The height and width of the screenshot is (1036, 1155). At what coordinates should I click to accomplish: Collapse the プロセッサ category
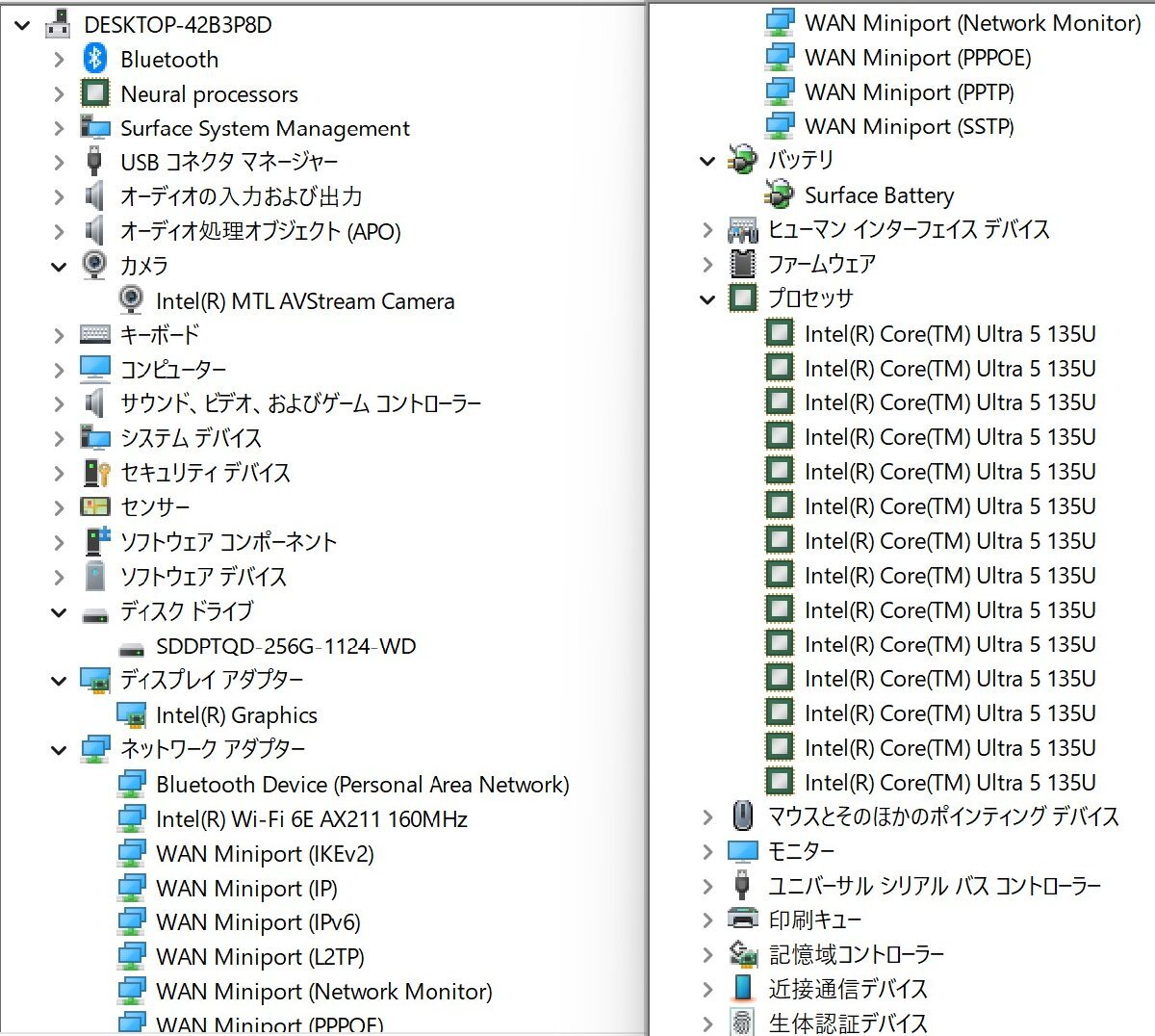707,299
